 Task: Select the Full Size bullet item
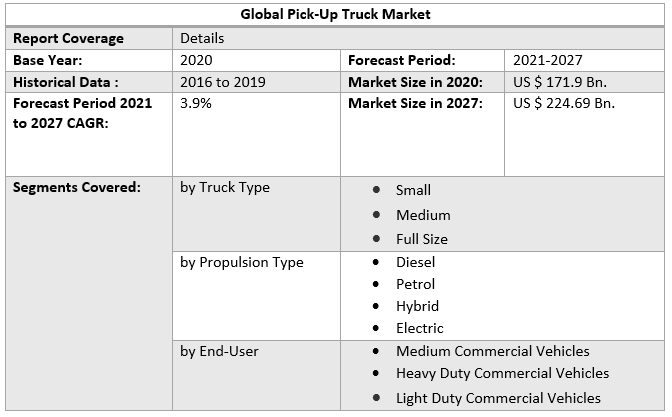point(422,239)
